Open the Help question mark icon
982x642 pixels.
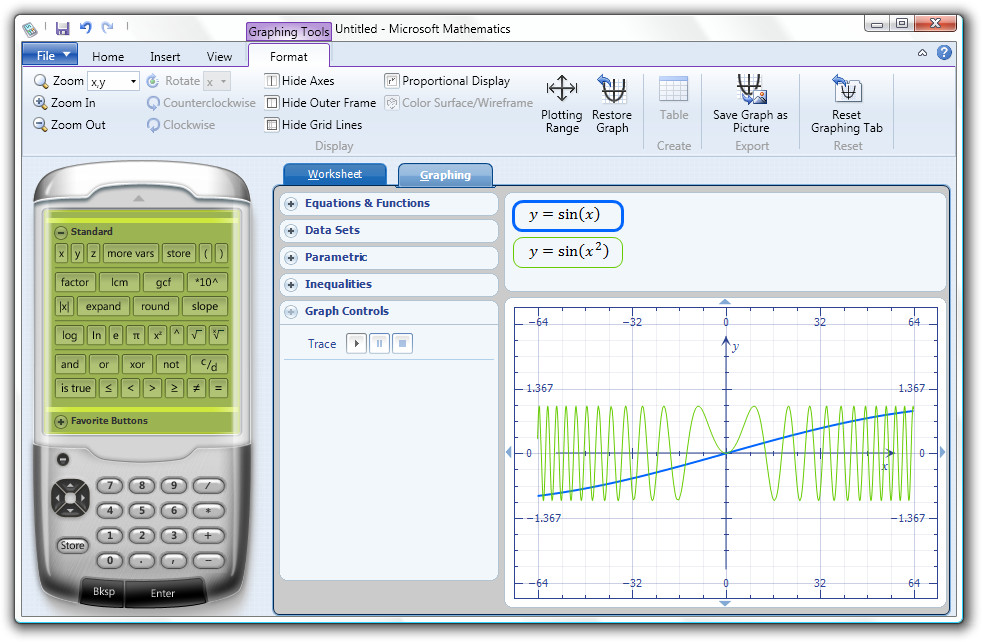(944, 53)
